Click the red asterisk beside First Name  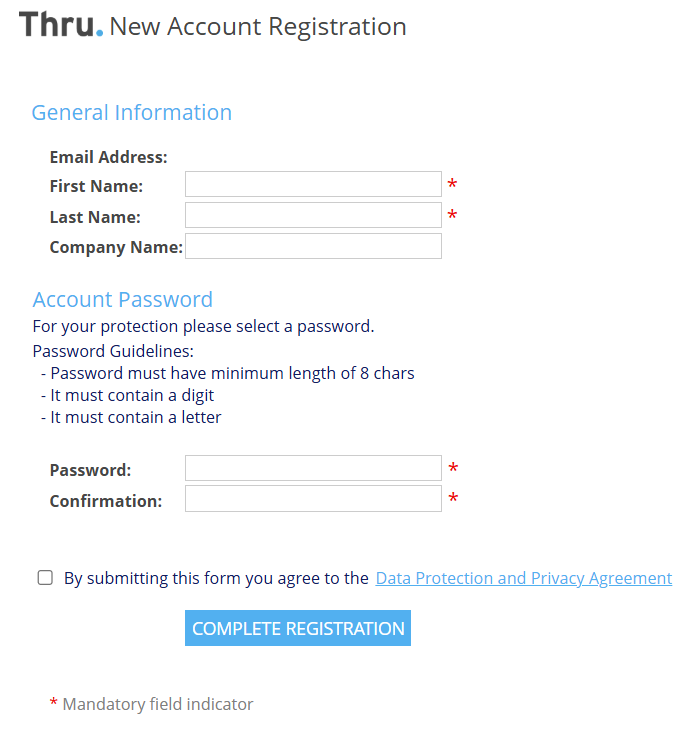(x=452, y=185)
